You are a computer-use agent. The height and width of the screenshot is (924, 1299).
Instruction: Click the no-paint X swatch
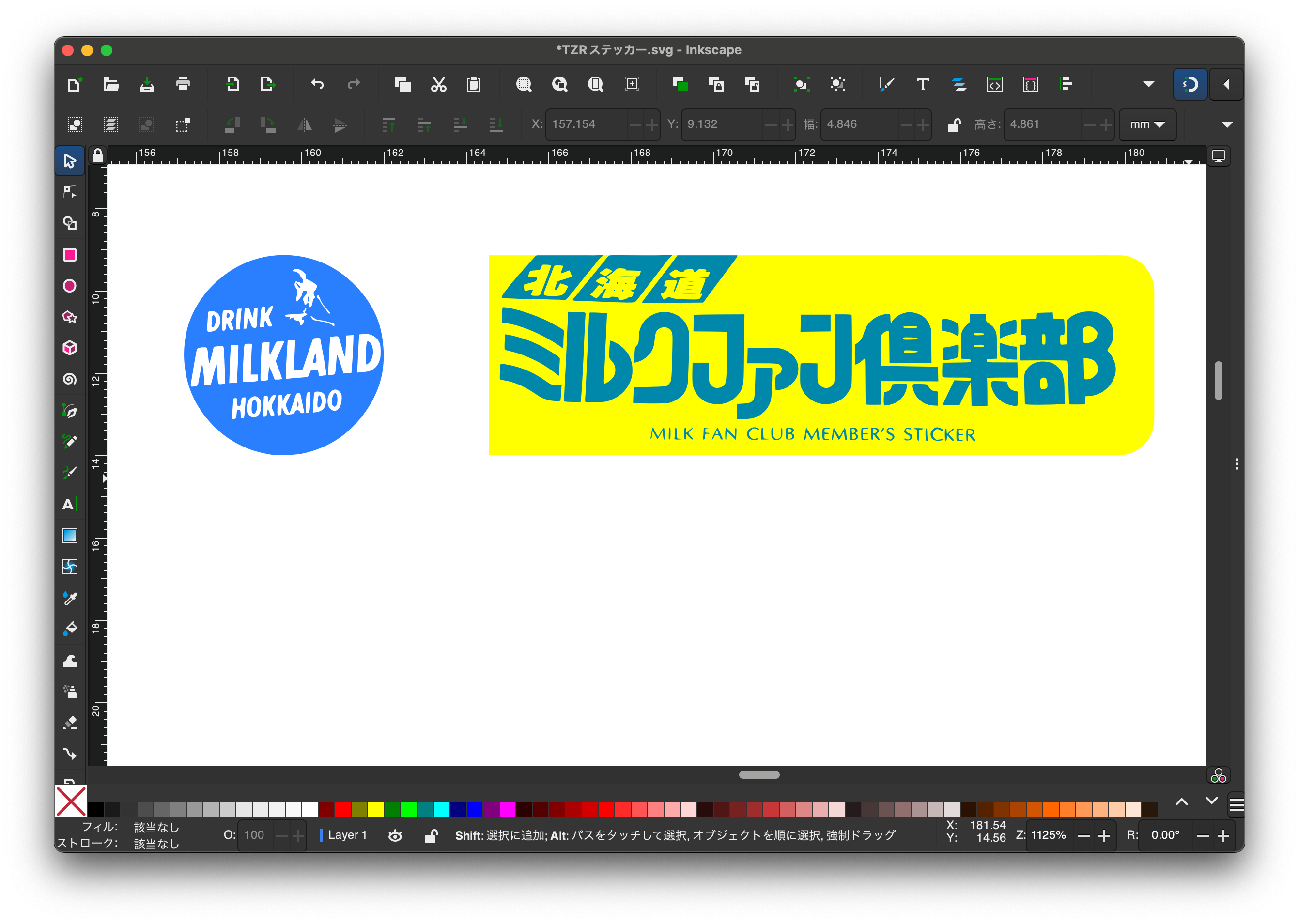pos(71,801)
